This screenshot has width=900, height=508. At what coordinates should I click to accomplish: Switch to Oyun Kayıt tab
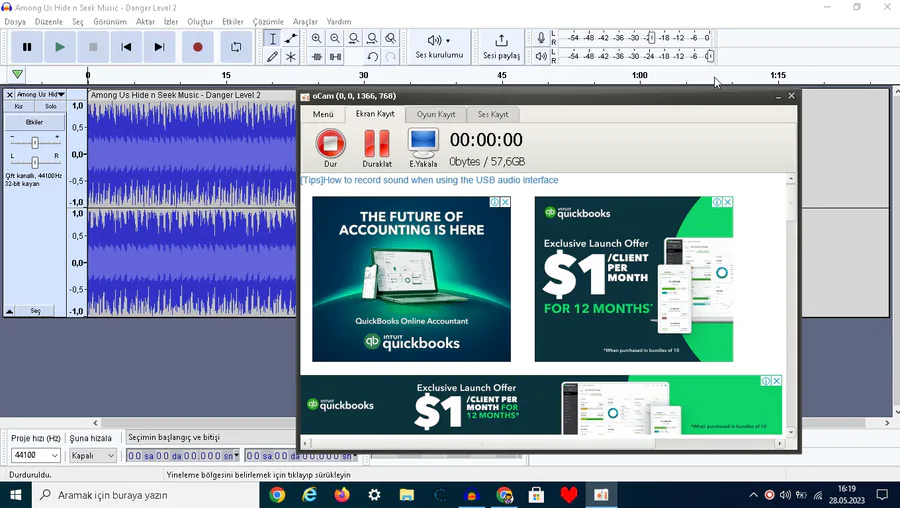click(x=436, y=114)
